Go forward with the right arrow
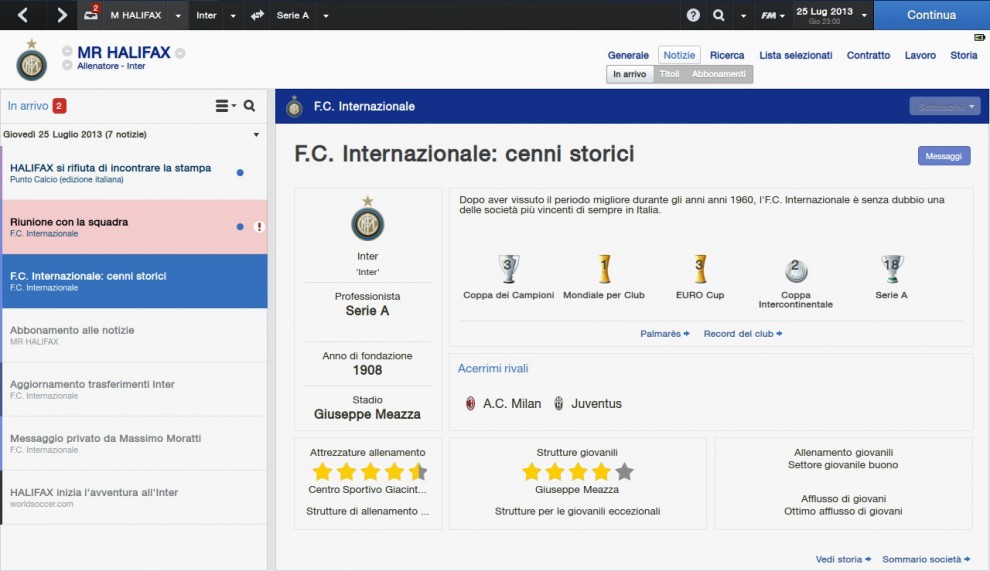 61,15
